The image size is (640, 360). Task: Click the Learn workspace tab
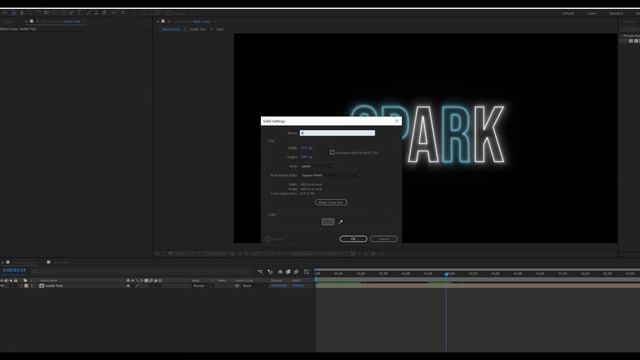click(x=591, y=13)
